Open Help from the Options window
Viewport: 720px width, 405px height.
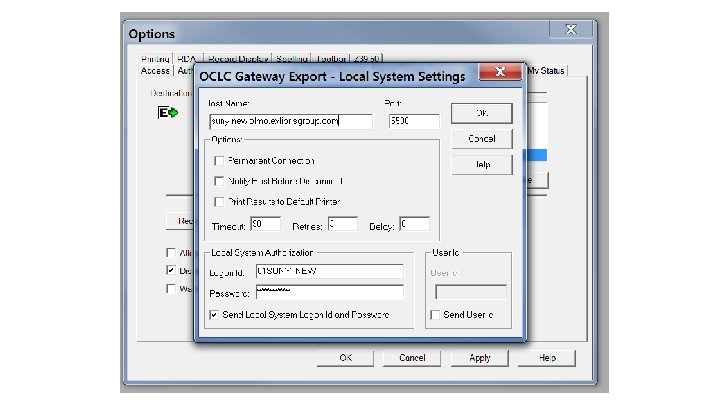(547, 358)
